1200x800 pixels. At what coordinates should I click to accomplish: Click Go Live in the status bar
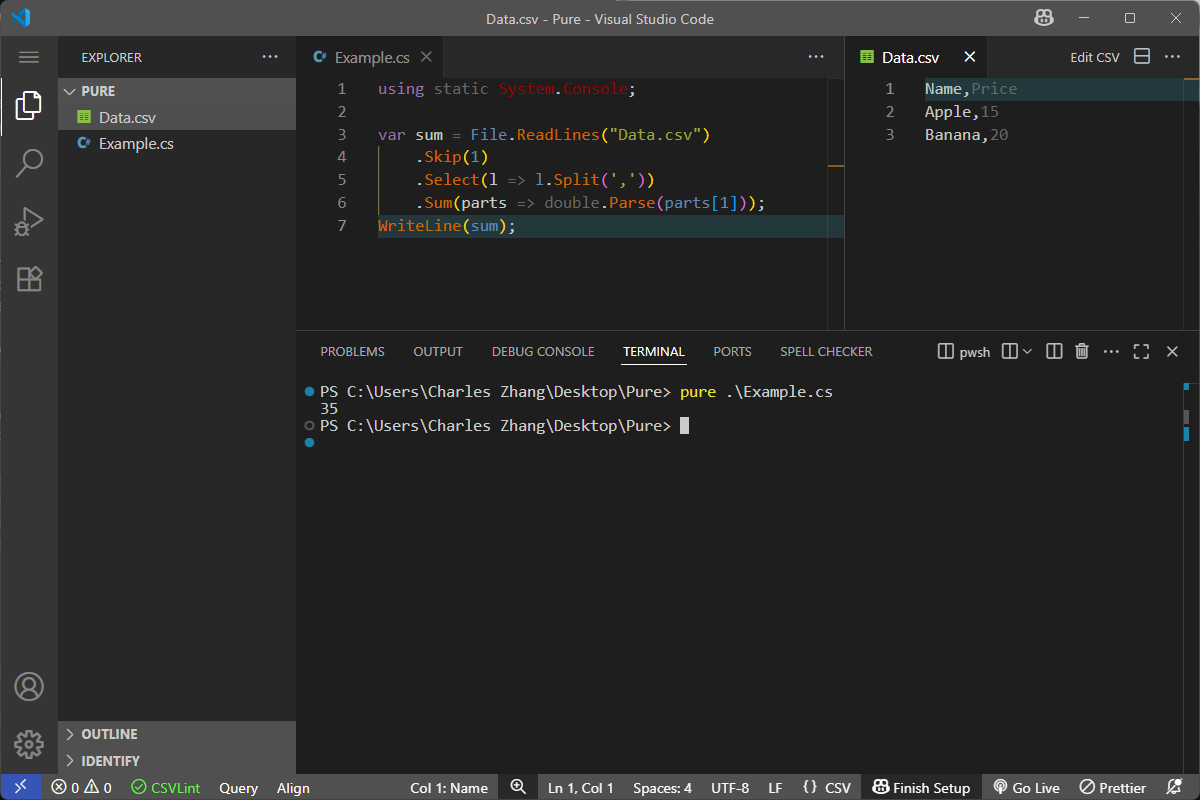1026,787
